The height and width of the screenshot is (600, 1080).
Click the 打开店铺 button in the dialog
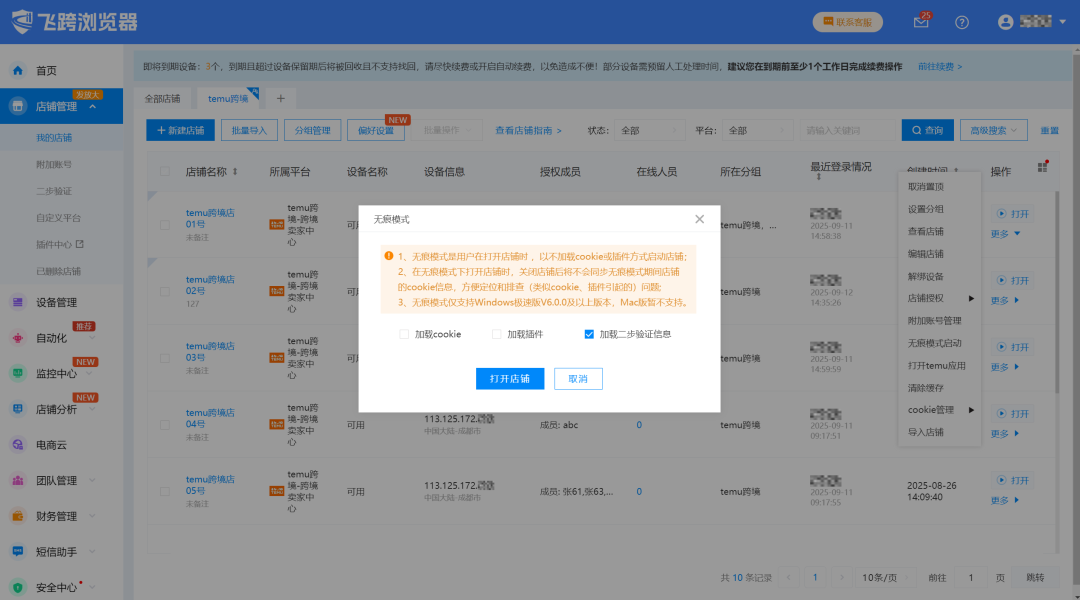[510, 378]
